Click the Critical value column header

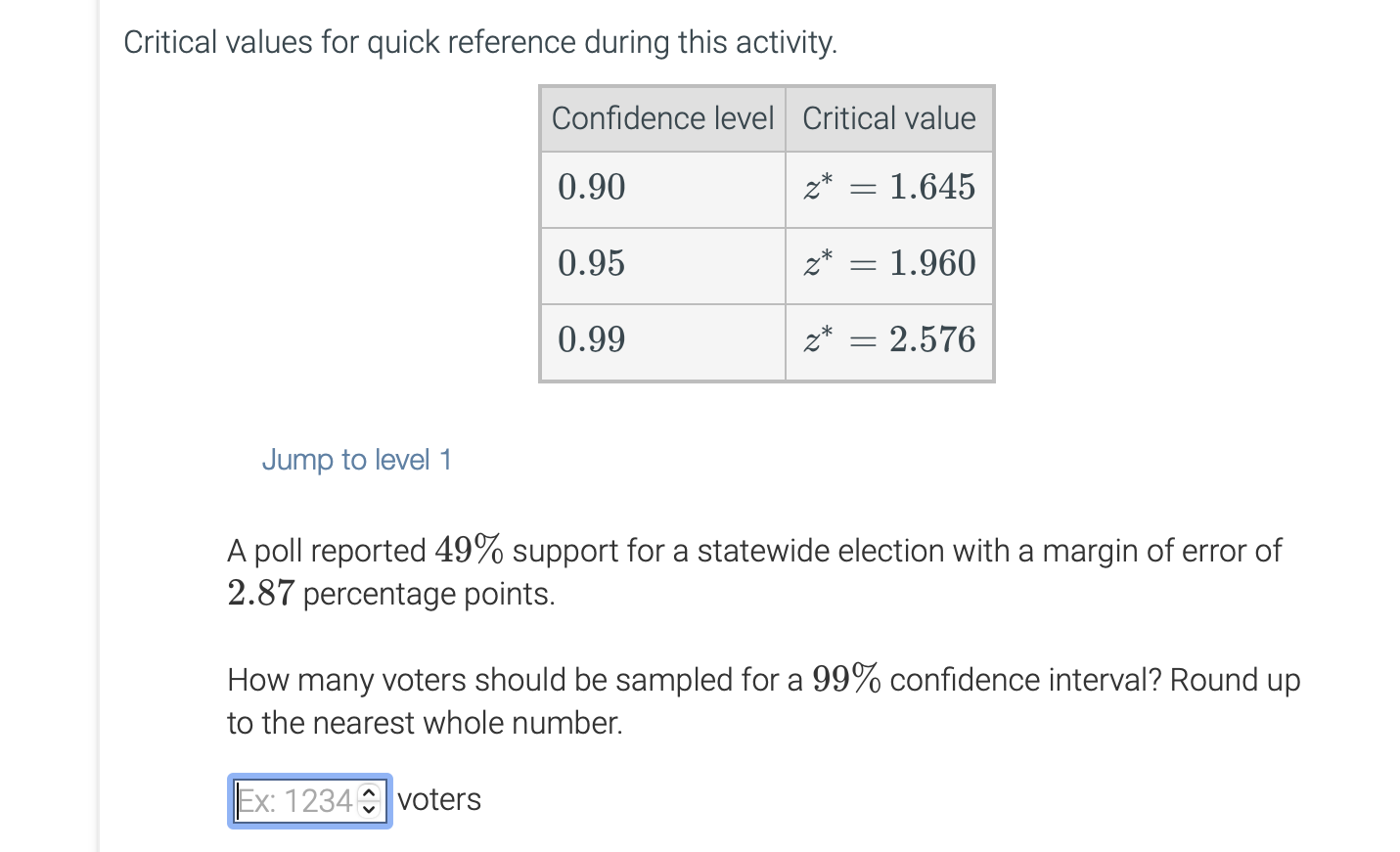888,118
